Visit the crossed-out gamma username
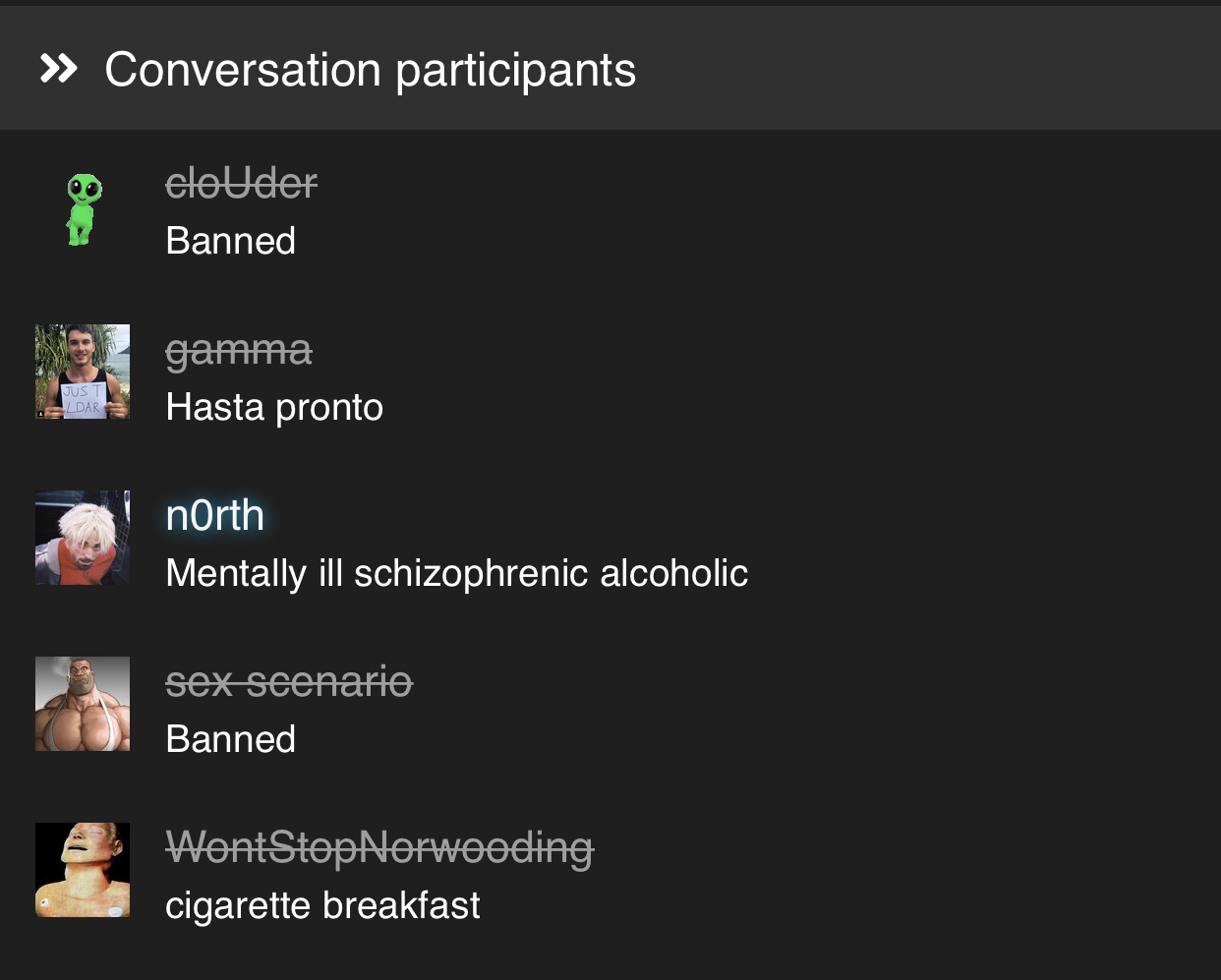This screenshot has height=980, width=1221. tap(239, 351)
